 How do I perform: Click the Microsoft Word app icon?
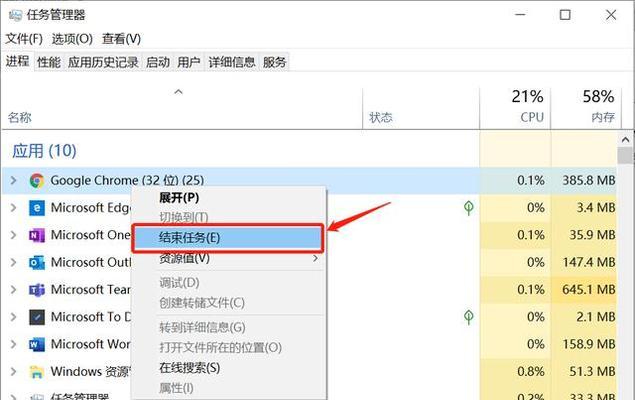point(37,345)
